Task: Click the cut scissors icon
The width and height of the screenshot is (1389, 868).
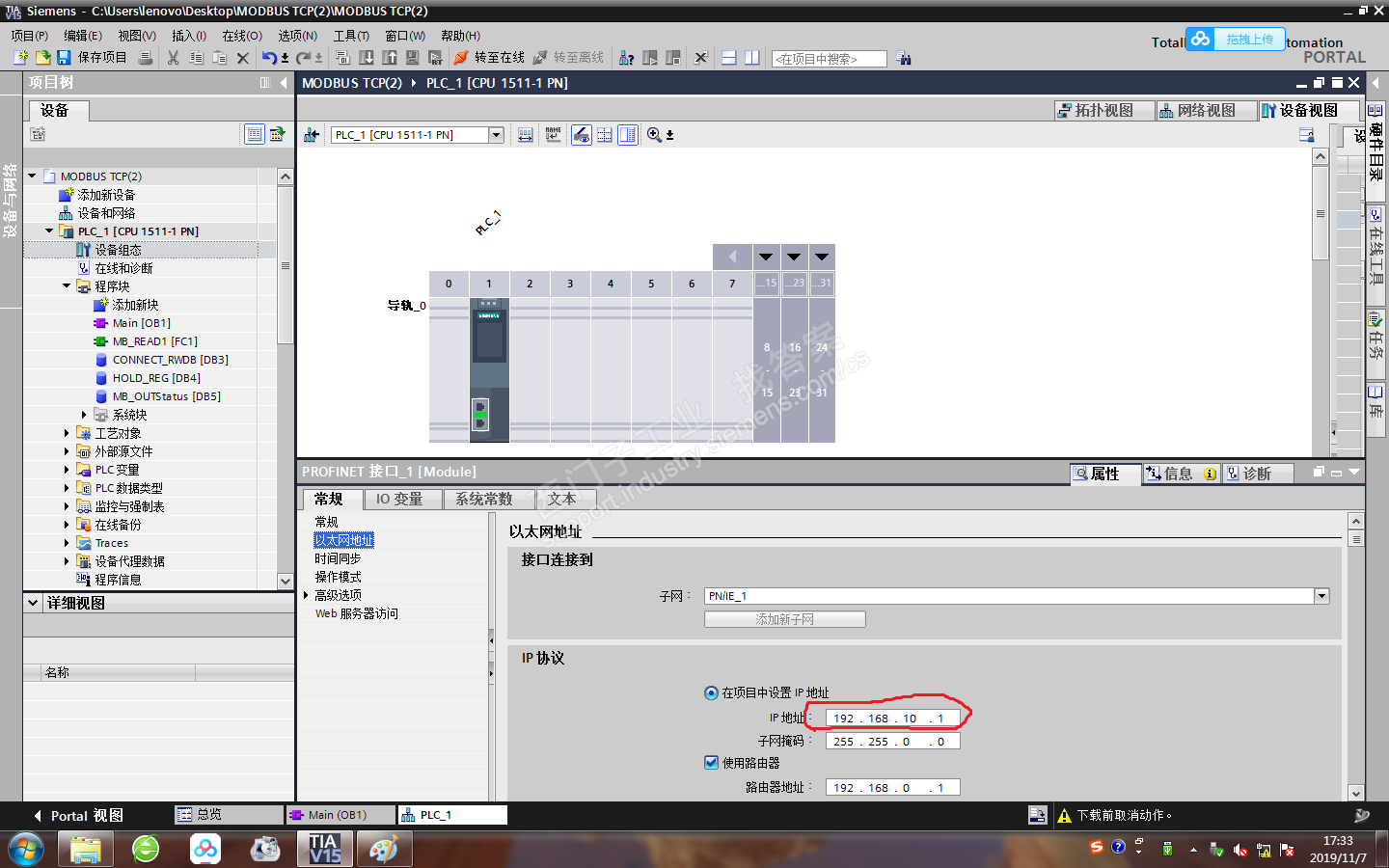Action: point(174,58)
